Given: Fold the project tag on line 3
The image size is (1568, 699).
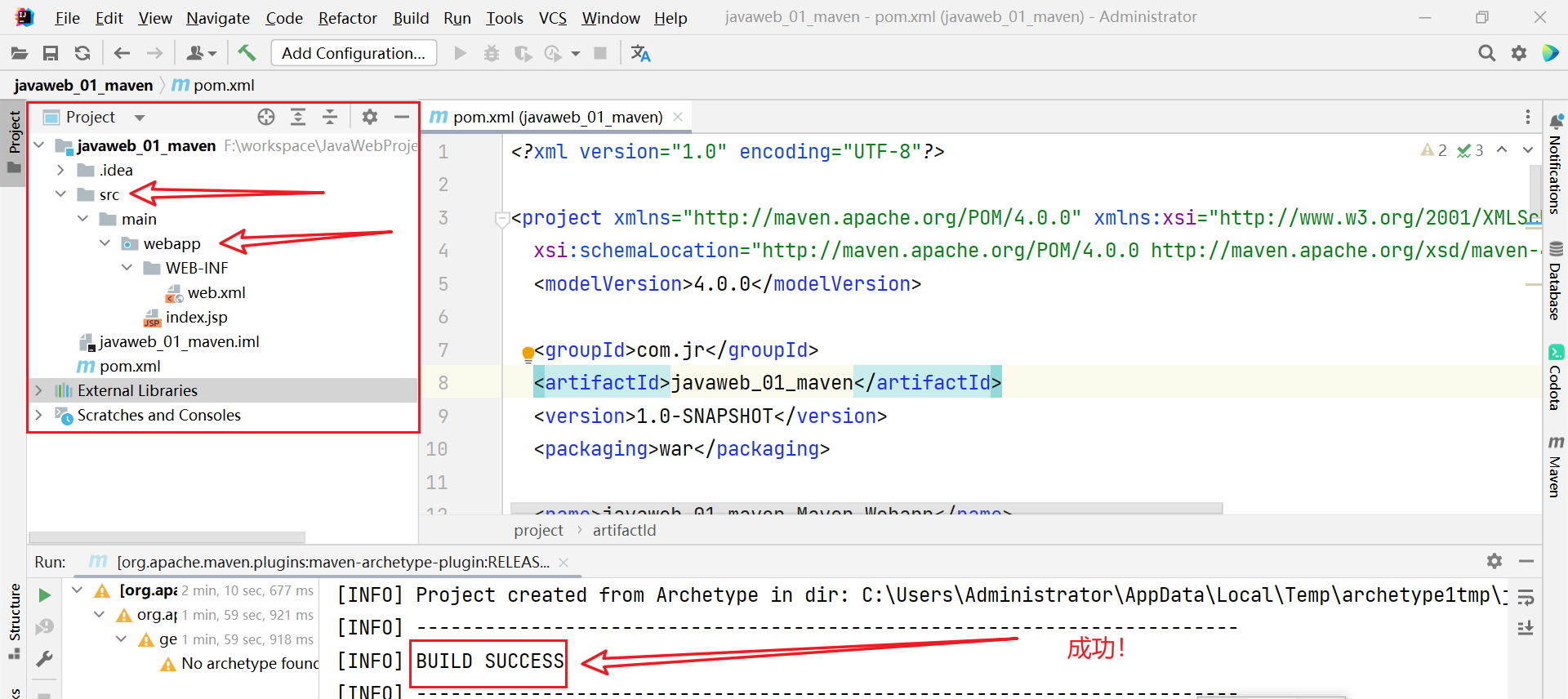Looking at the screenshot, I should [502, 219].
